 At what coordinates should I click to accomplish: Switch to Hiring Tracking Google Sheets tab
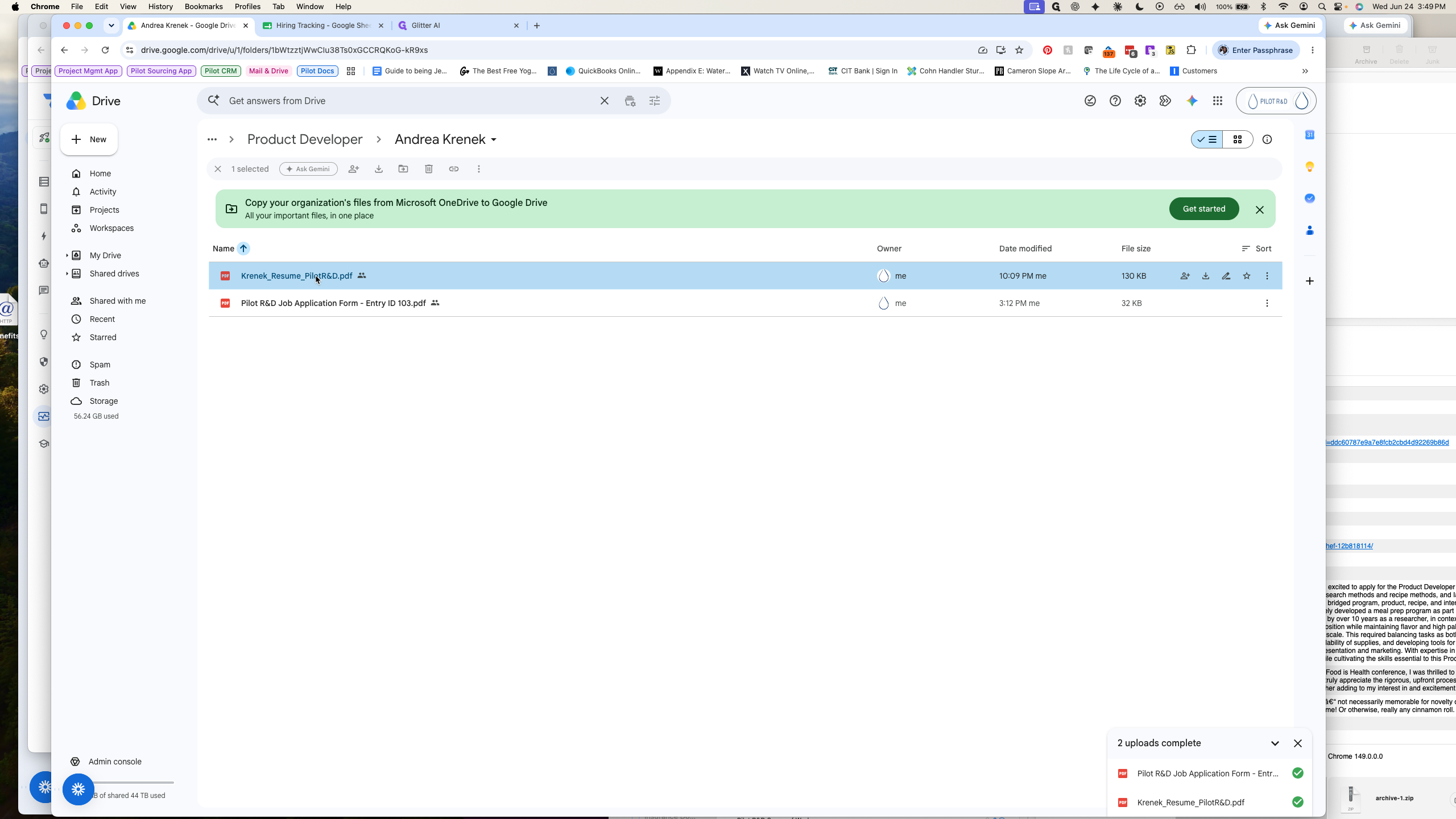point(322,26)
